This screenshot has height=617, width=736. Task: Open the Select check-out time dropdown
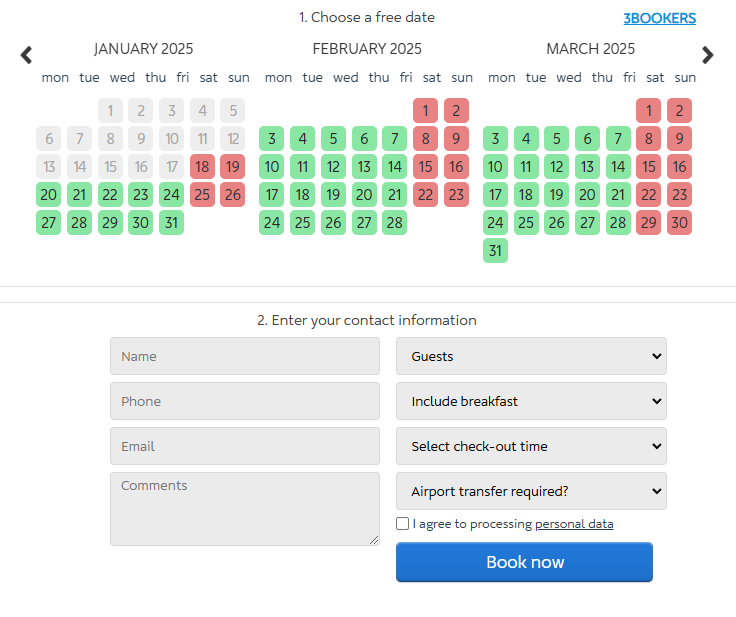(531, 446)
